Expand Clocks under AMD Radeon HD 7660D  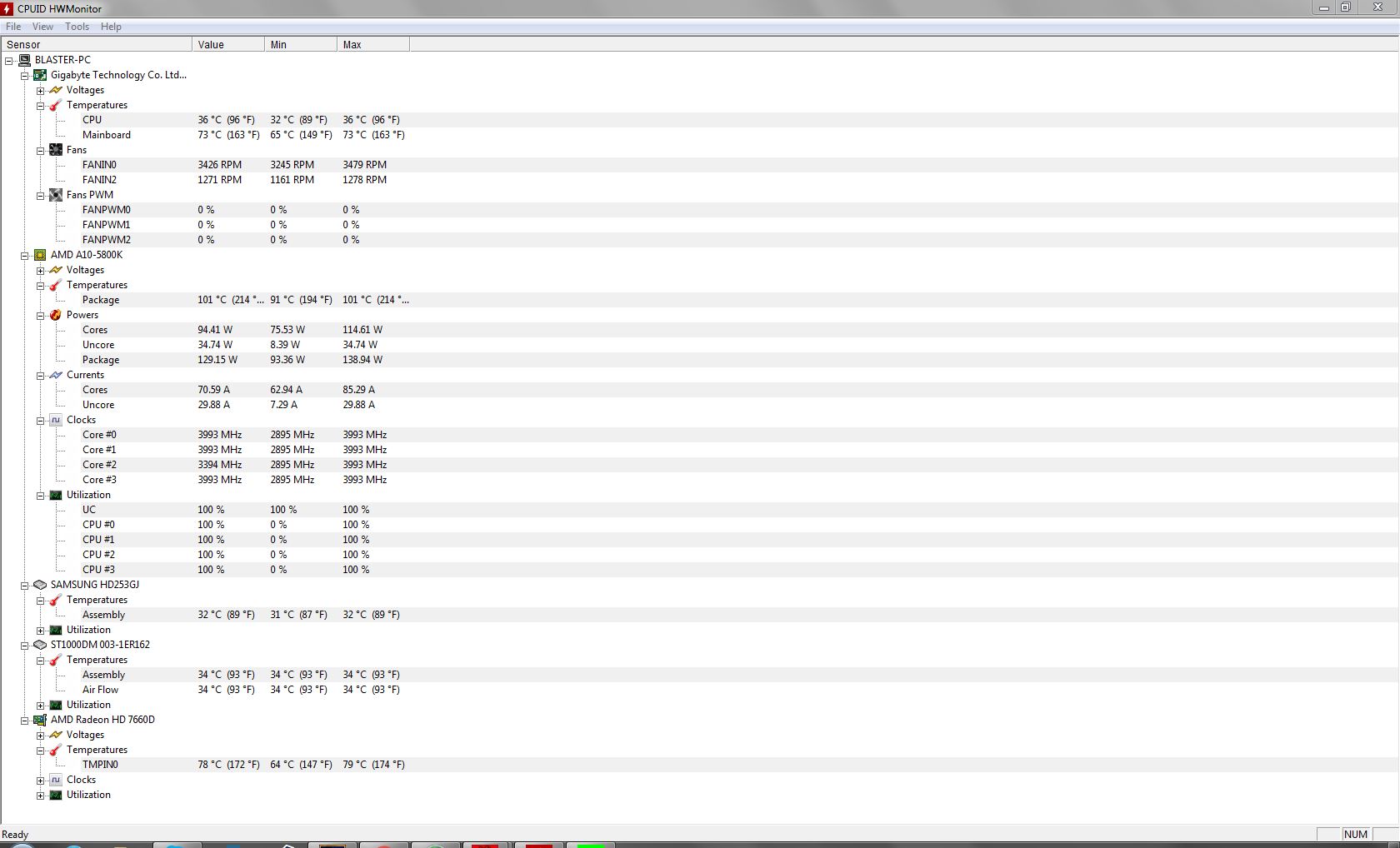40,781
